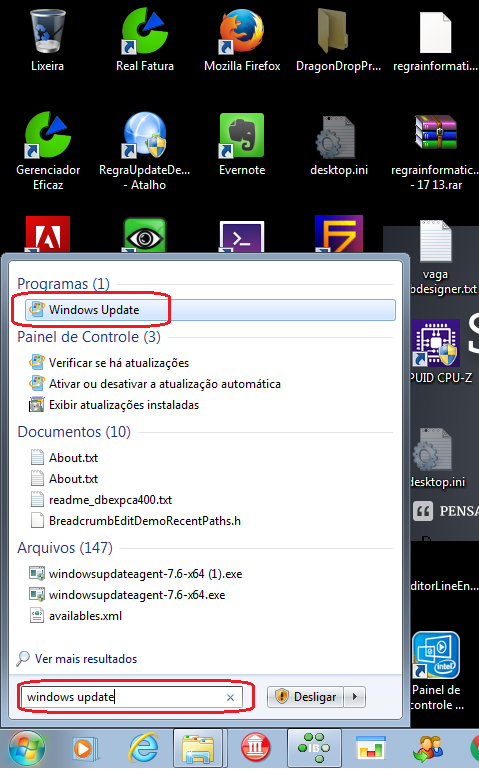This screenshot has width=479, height=774.
Task: Launch Evernote from the desktop
Action: pyautogui.click(x=242, y=144)
